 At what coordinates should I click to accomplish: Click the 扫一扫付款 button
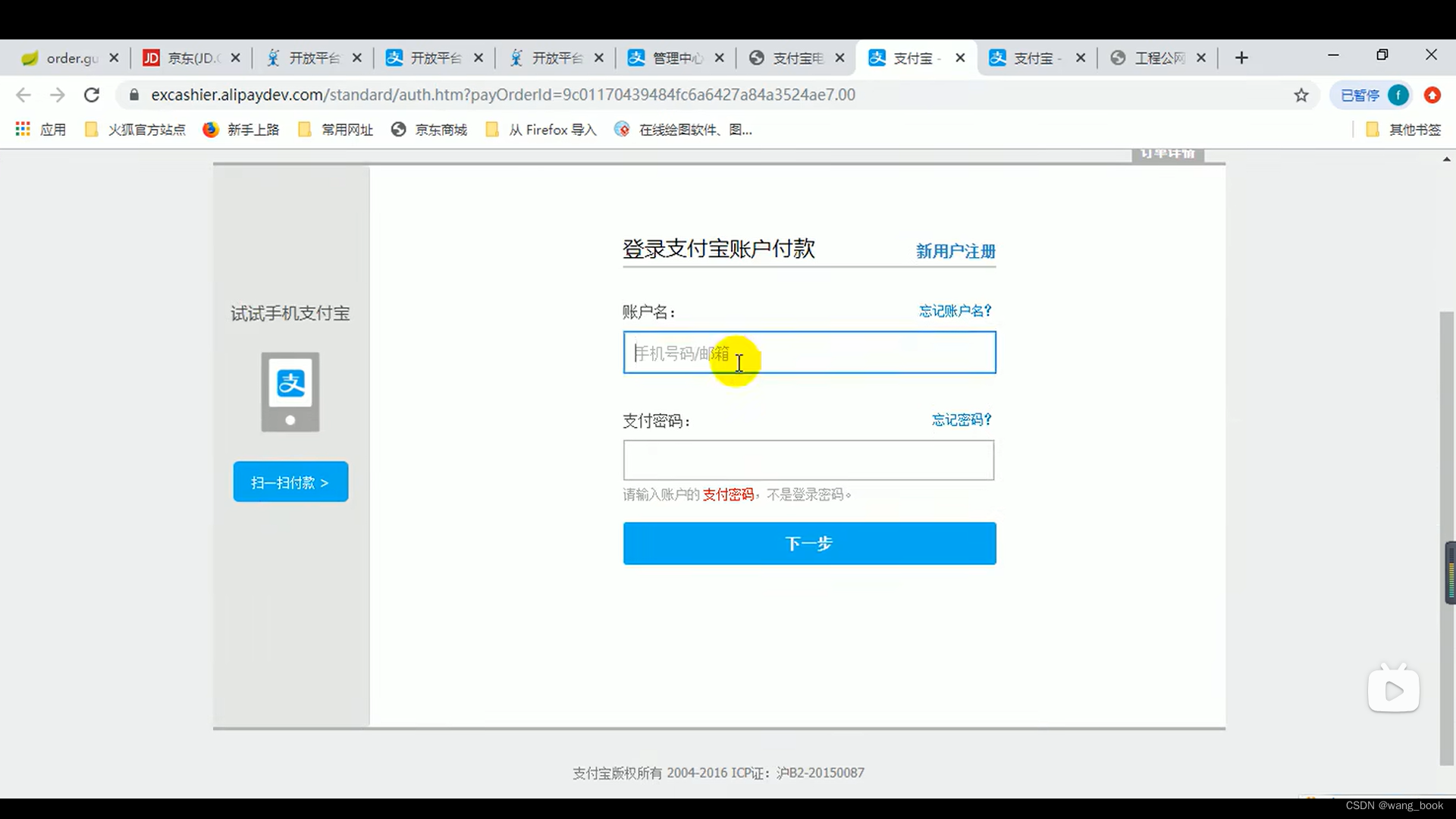coord(290,482)
